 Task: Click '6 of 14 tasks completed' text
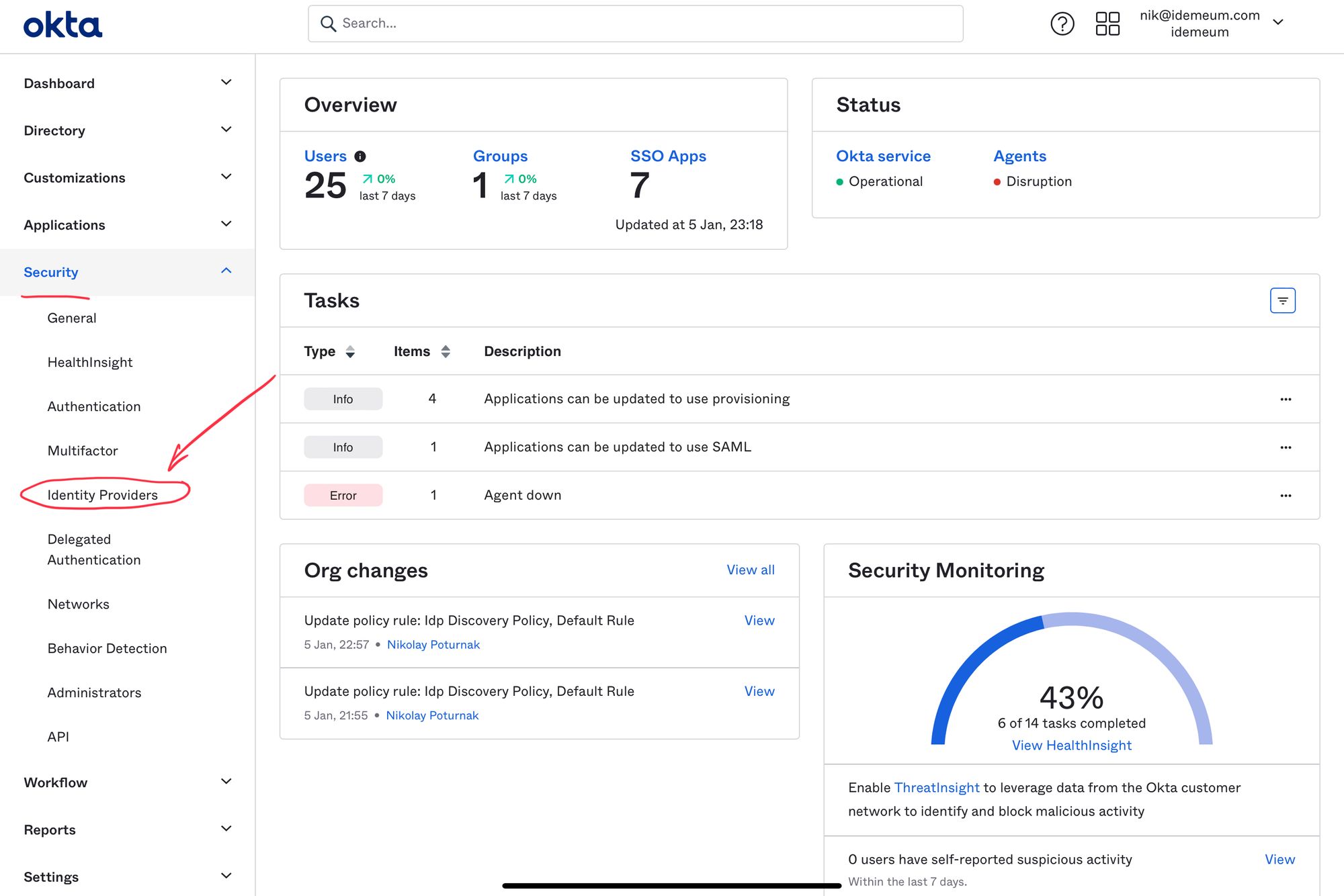tap(1072, 723)
